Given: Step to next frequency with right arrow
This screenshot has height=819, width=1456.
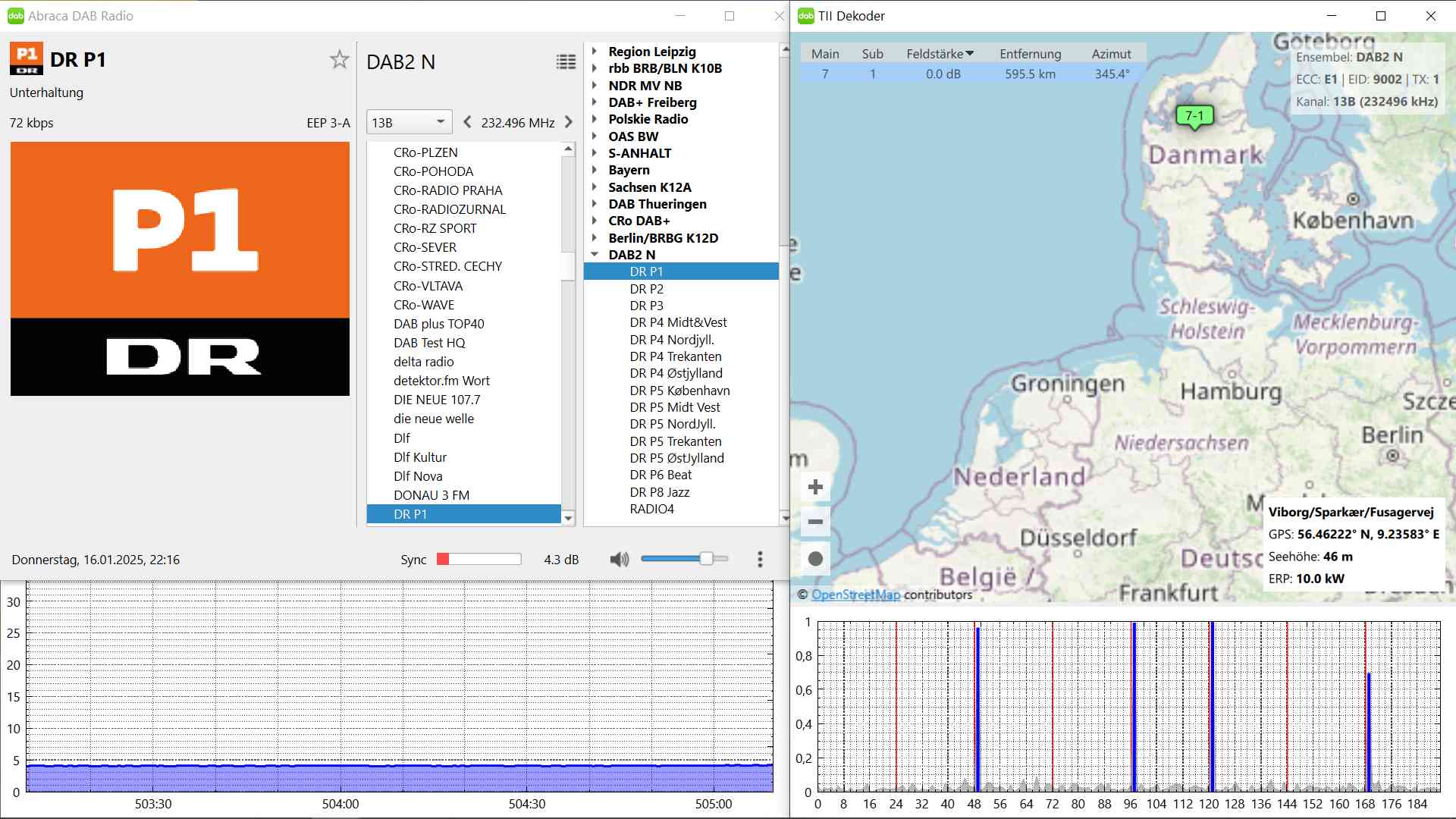Looking at the screenshot, I should [569, 122].
